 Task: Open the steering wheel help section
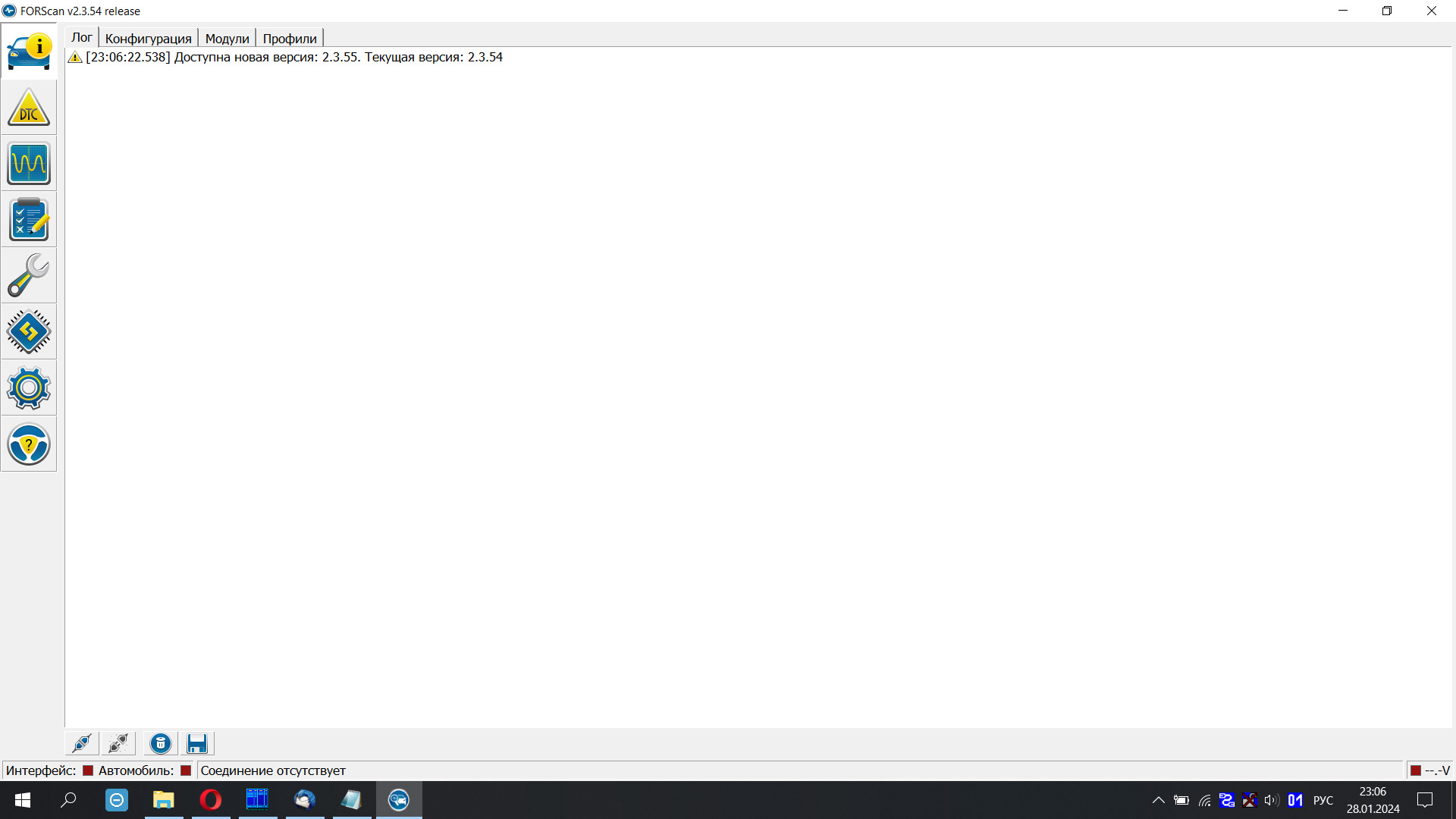click(29, 444)
